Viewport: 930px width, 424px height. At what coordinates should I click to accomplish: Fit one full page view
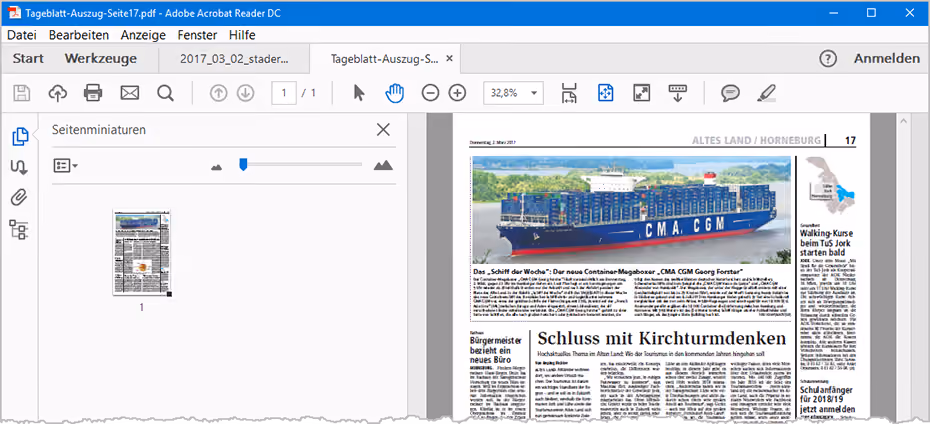pyautogui.click(x=606, y=93)
